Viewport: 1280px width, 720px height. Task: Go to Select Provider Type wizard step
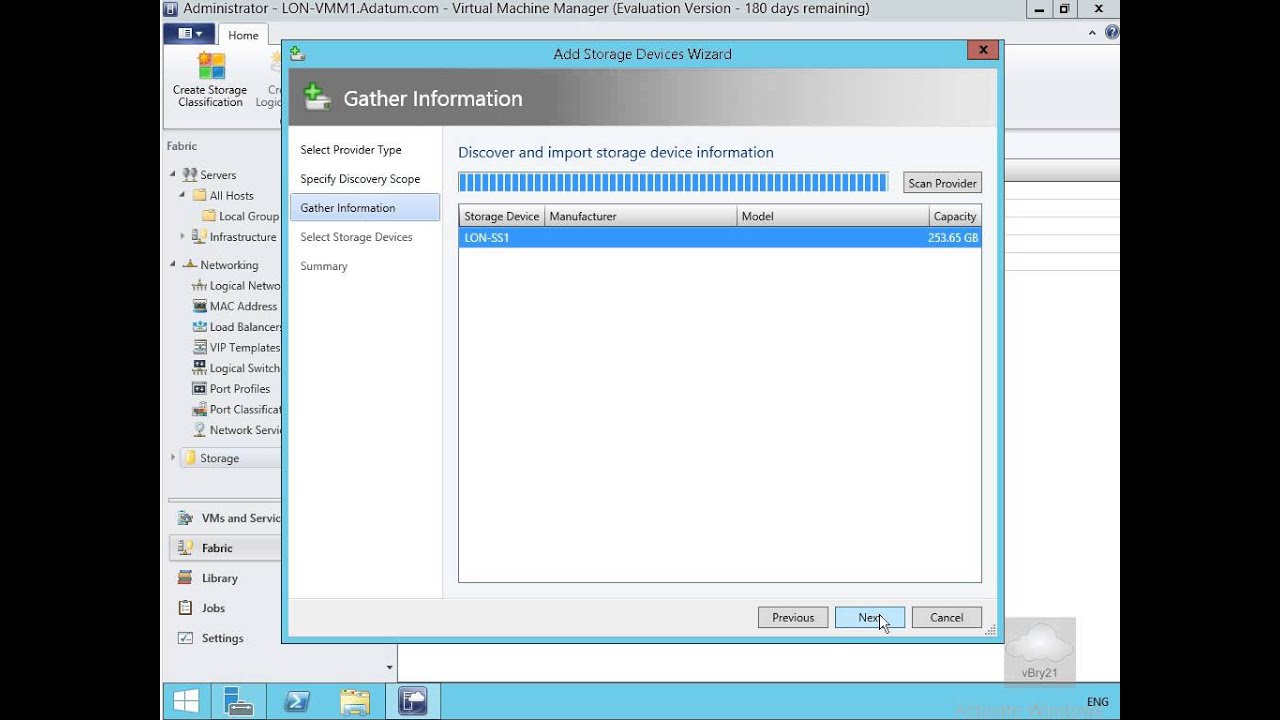pyautogui.click(x=351, y=150)
